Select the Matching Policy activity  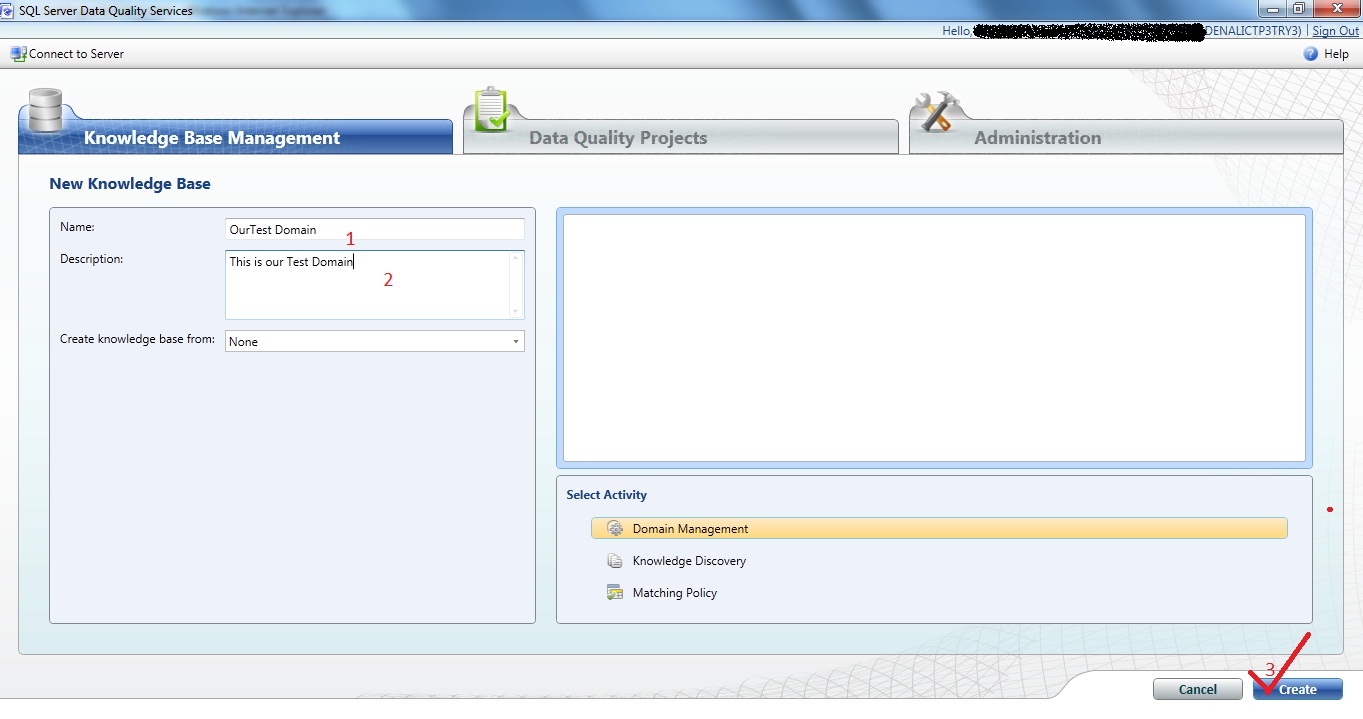click(x=675, y=593)
